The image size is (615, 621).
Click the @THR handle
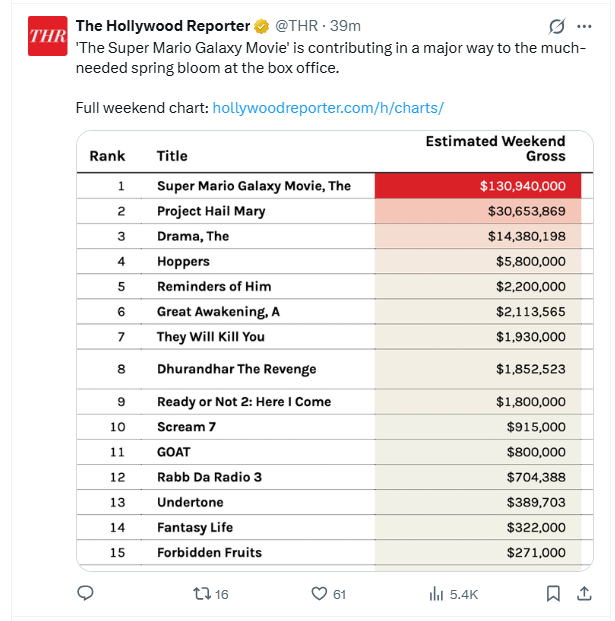(x=297, y=26)
